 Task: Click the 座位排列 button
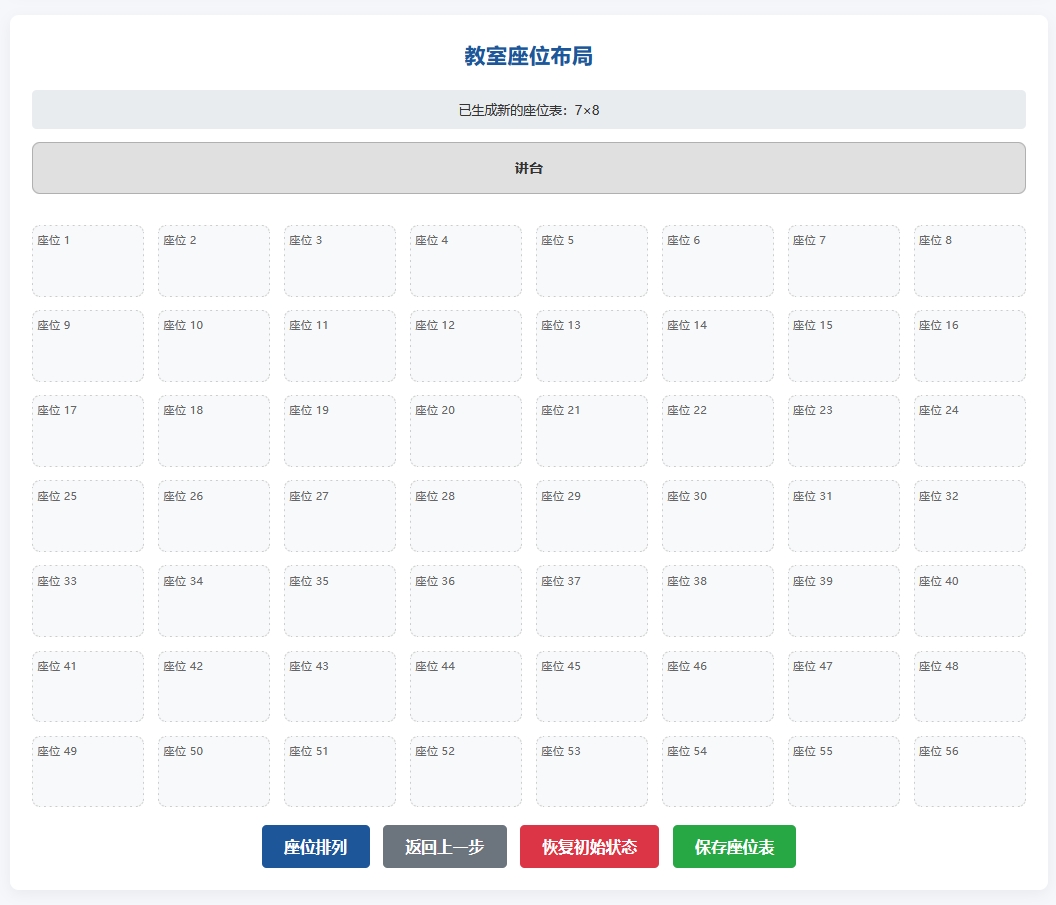[316, 846]
